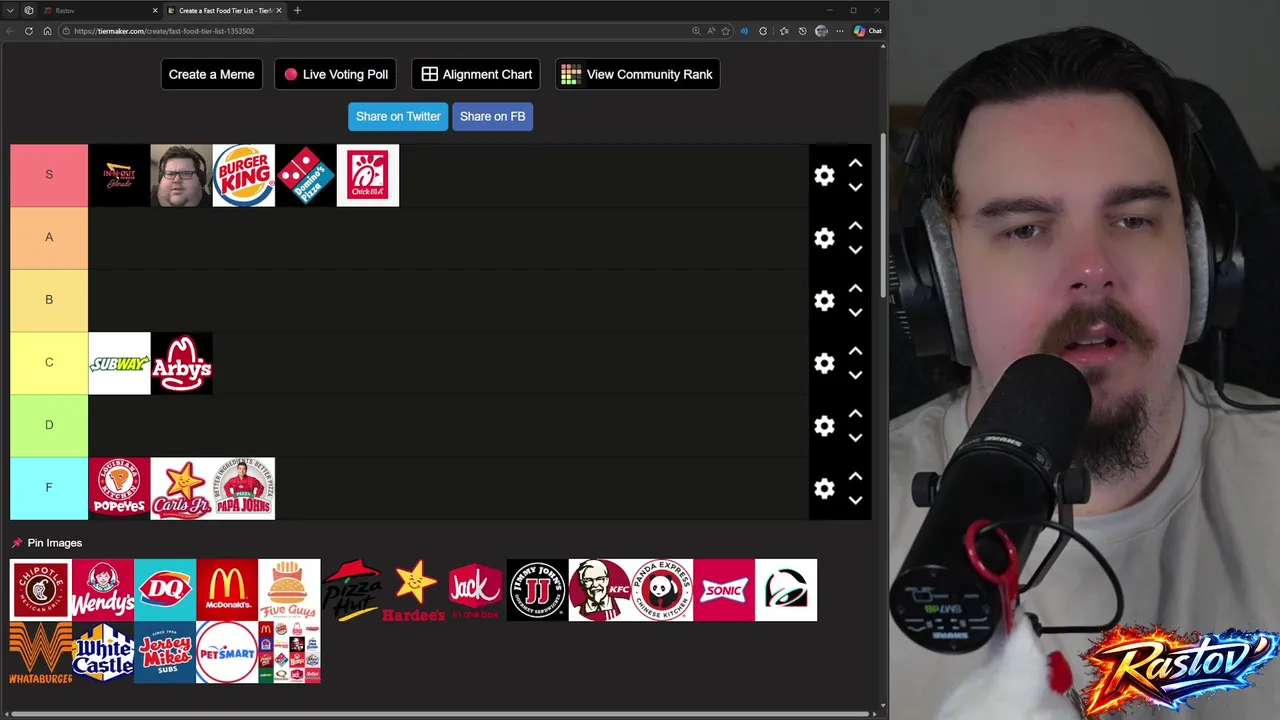Select the face photo thumbnail in S tier
The width and height of the screenshot is (1280, 720).
coord(181,175)
